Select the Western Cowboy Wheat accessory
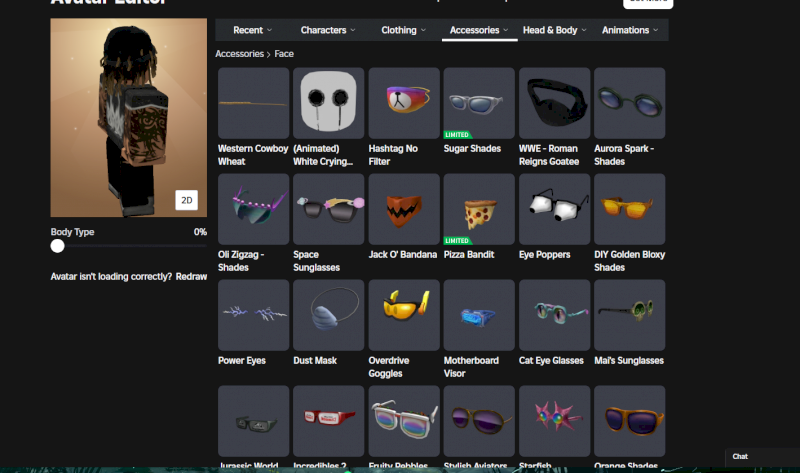 (253, 103)
